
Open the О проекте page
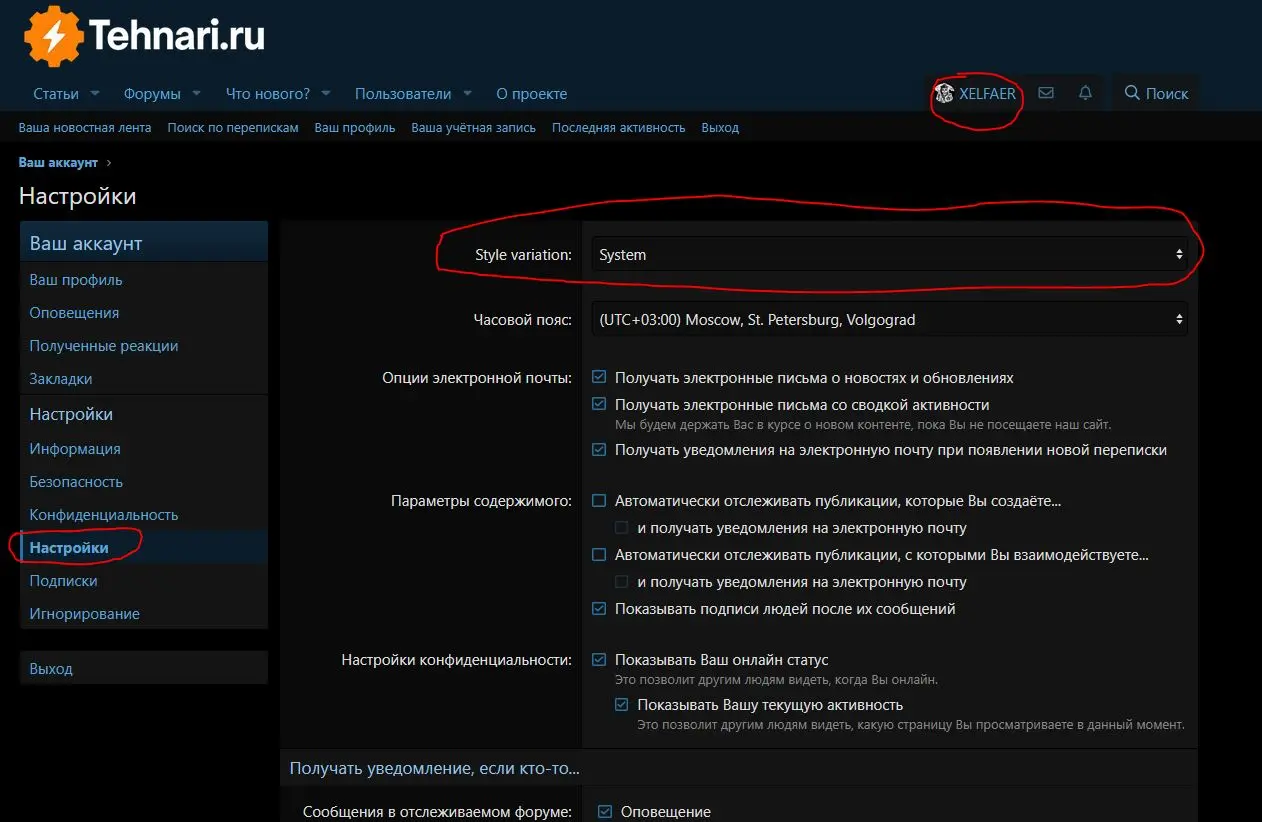coord(532,93)
